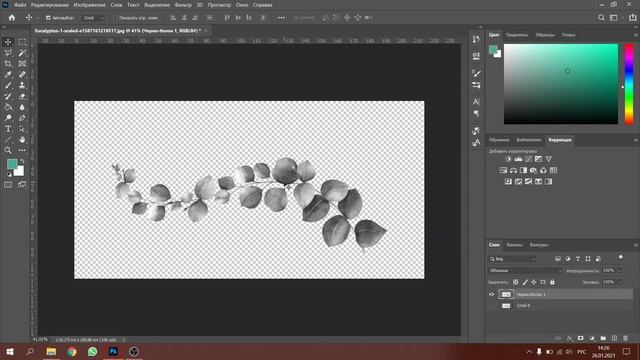
Task: Select the Blur tool
Action: click(x=22, y=107)
